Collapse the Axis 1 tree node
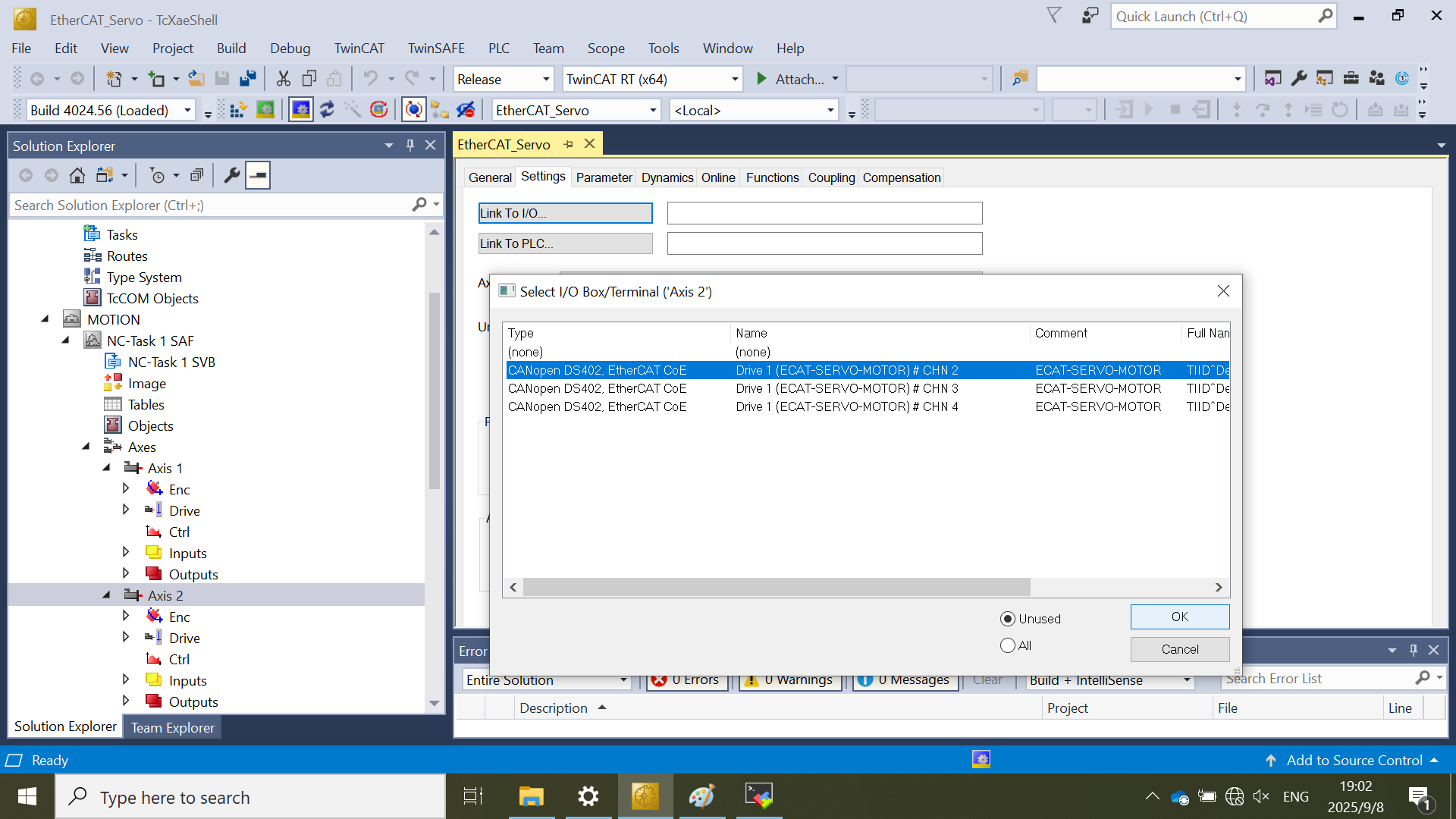Viewport: 1456px width, 819px height. point(107,468)
